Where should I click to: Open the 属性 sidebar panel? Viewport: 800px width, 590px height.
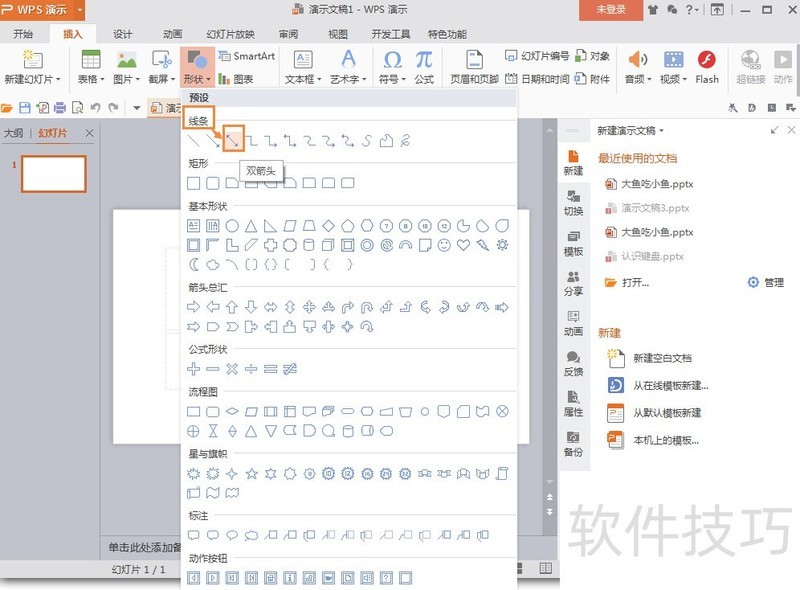[x=573, y=404]
